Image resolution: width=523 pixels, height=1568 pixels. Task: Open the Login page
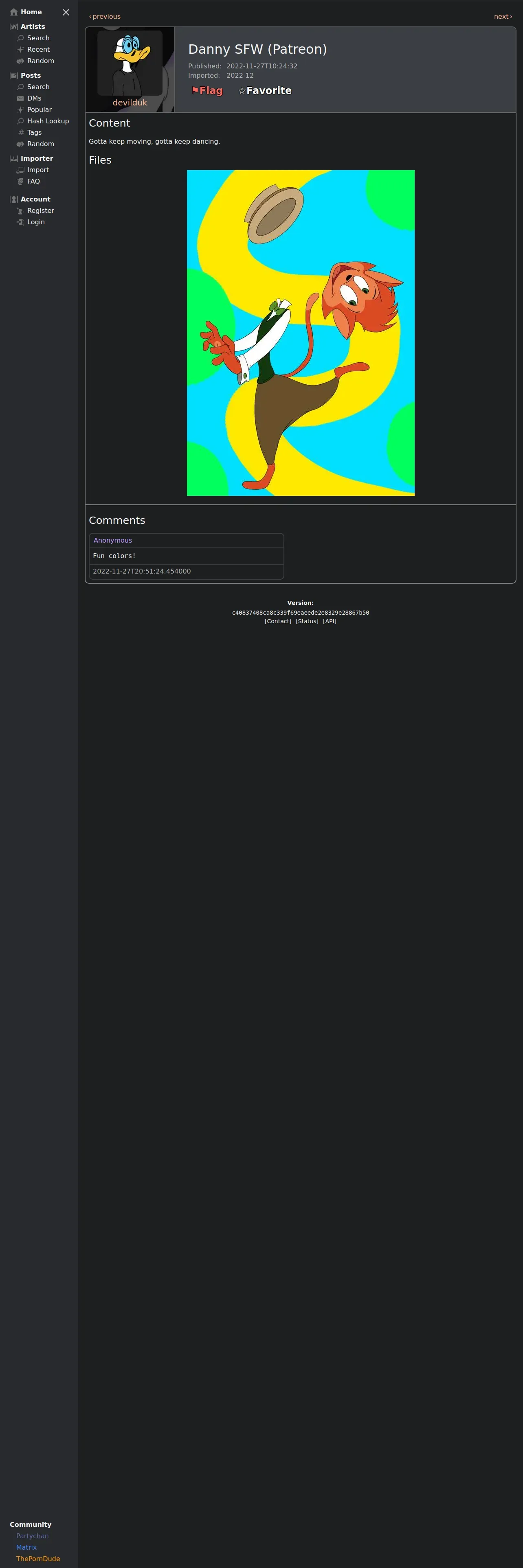[36, 222]
